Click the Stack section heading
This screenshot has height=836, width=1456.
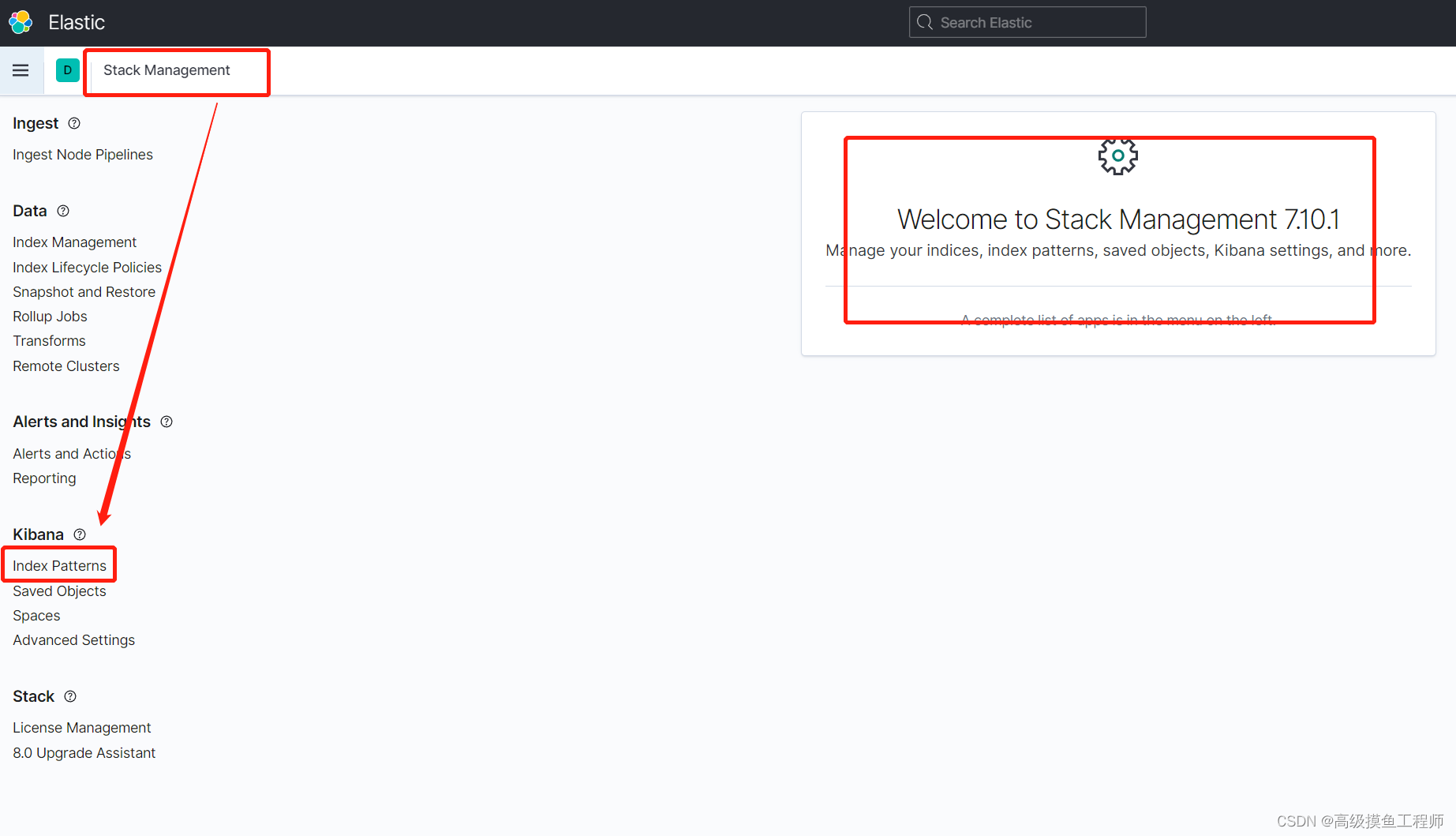(x=33, y=696)
